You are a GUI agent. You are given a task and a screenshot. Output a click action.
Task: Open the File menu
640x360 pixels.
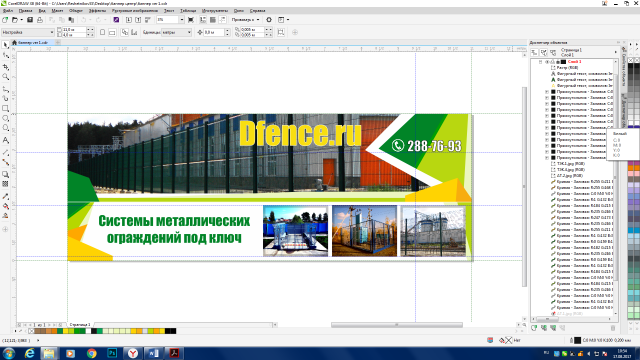[8, 11]
